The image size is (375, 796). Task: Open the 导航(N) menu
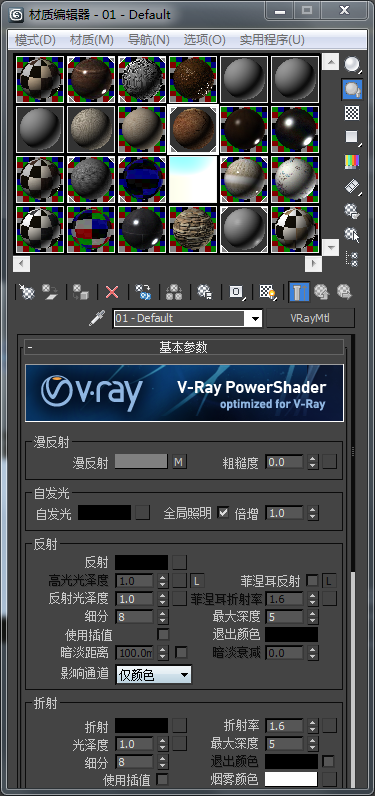(x=149, y=40)
